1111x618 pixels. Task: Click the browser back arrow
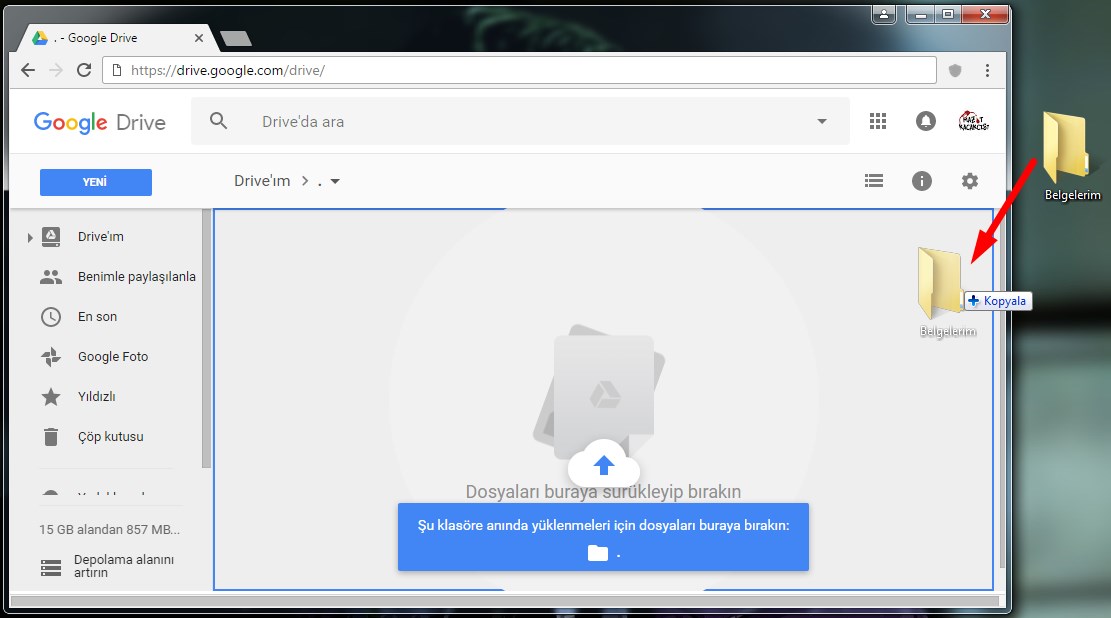(28, 70)
